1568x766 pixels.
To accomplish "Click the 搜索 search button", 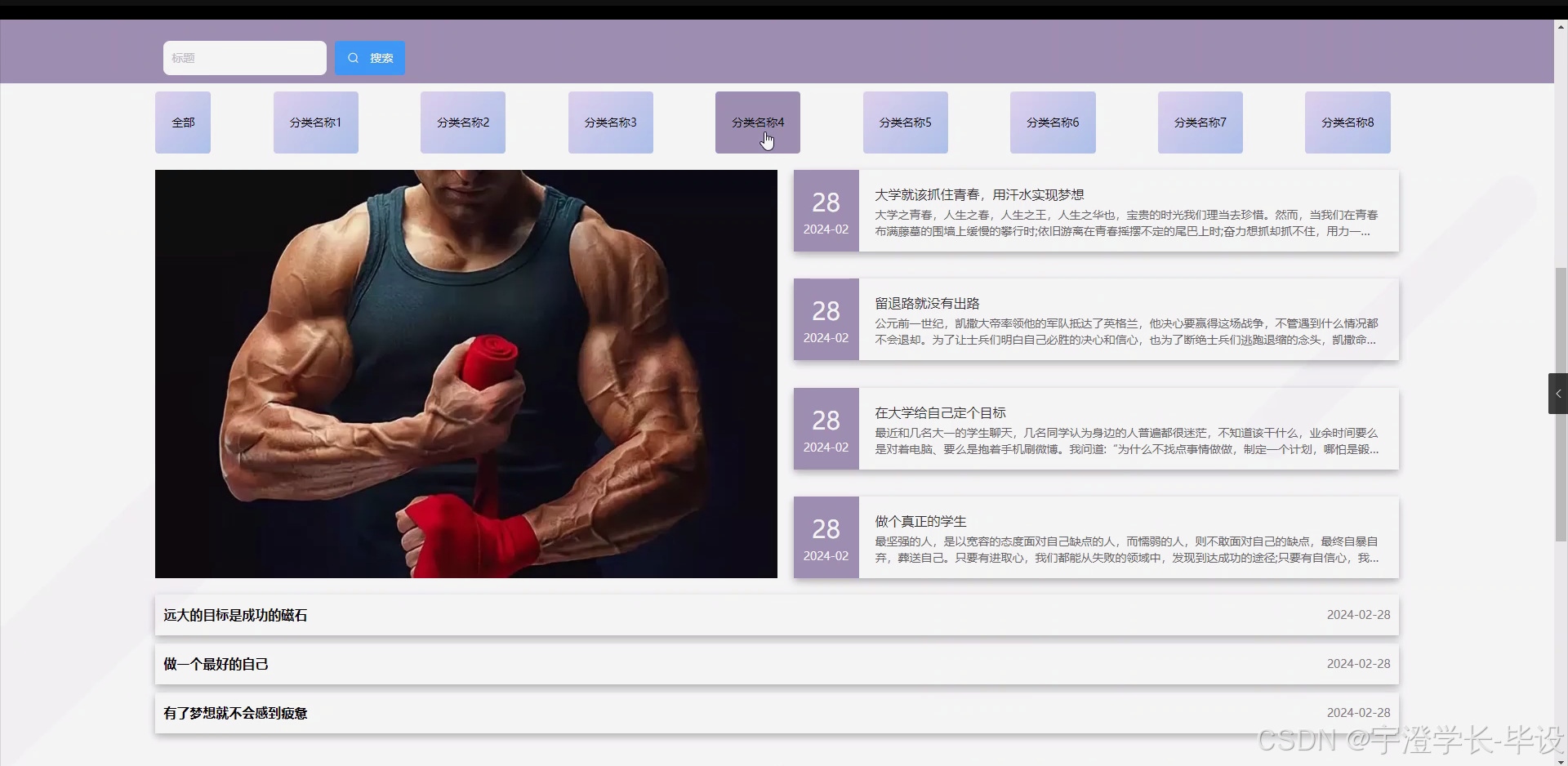I will 369,57.
